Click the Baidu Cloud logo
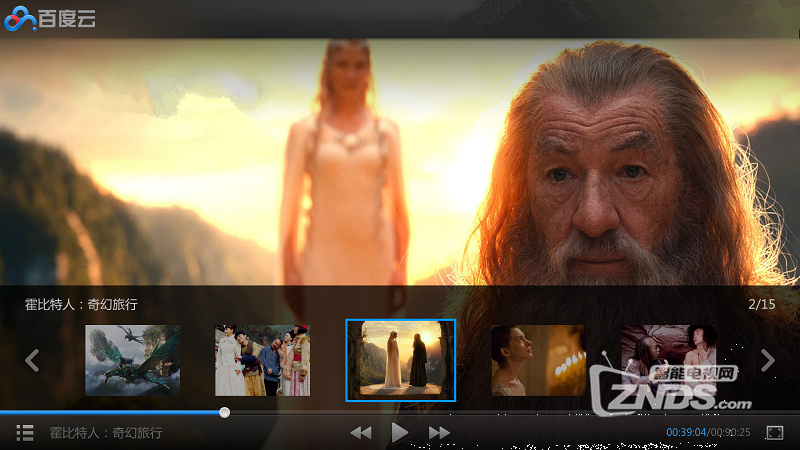The height and width of the screenshot is (450, 800). click(50, 19)
